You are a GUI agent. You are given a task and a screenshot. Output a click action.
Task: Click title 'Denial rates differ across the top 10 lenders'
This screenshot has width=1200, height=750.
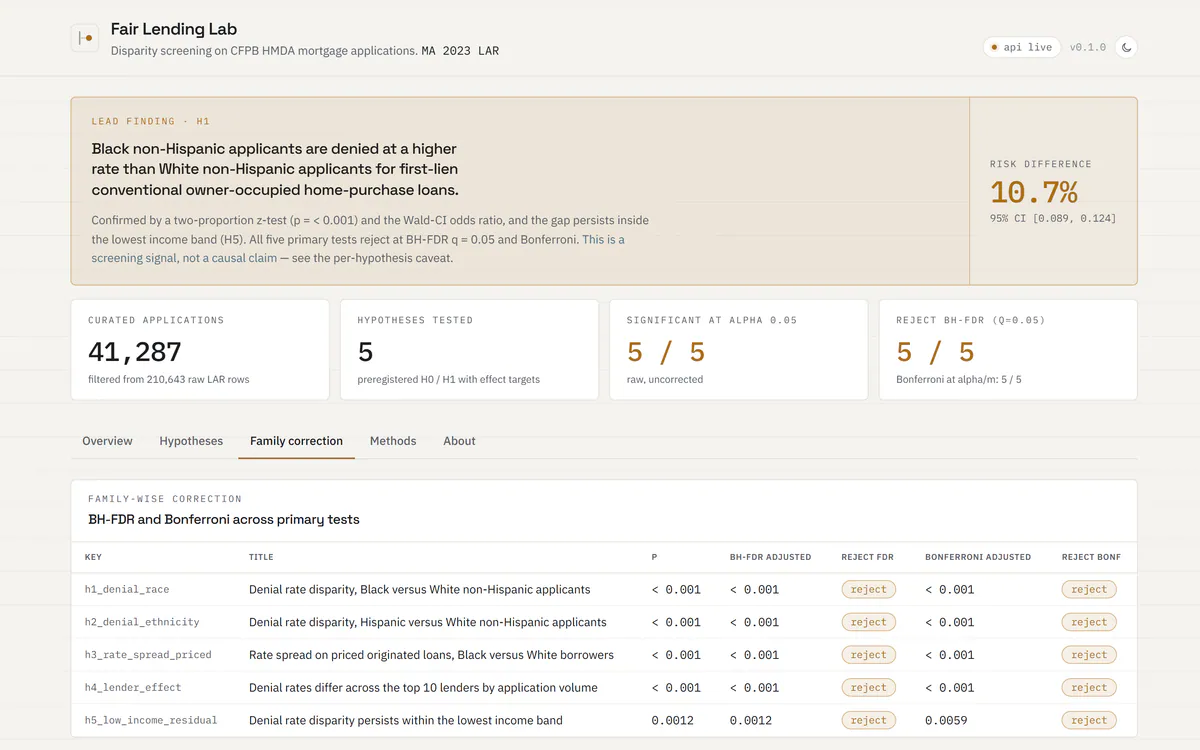pyautogui.click(x=423, y=688)
